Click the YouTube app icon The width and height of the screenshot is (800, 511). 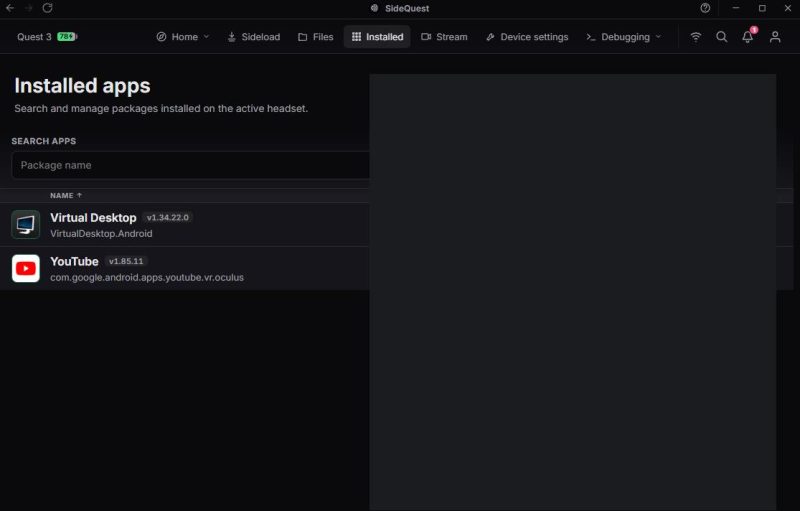tap(26, 268)
